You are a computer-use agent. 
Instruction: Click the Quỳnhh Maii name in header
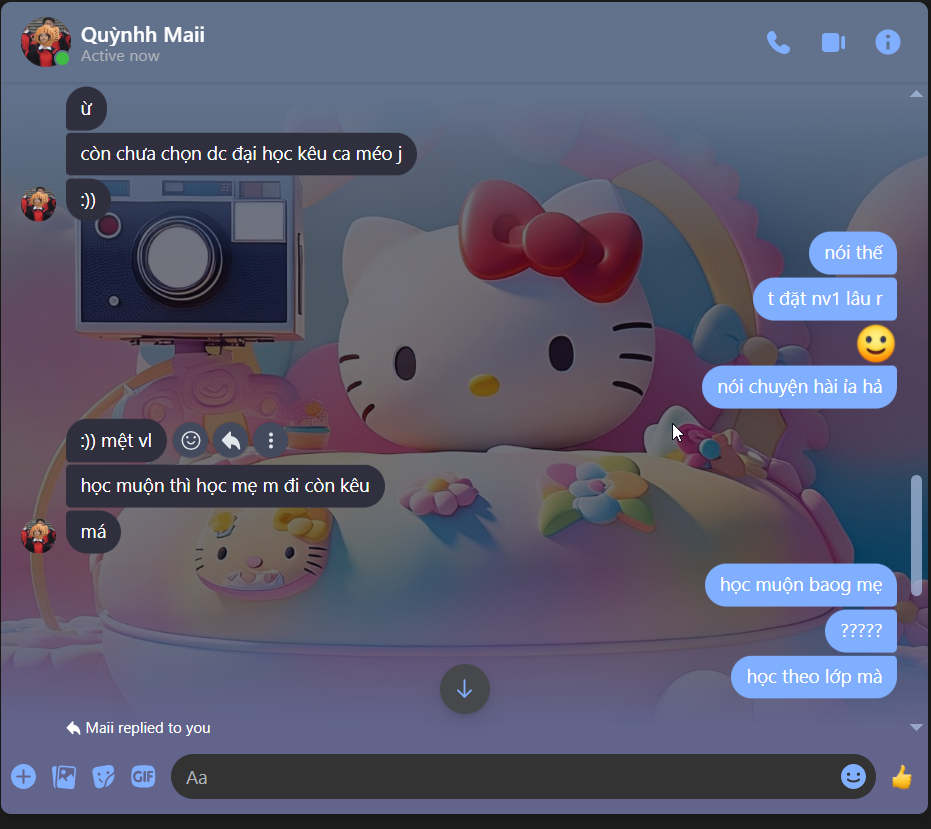[x=142, y=34]
